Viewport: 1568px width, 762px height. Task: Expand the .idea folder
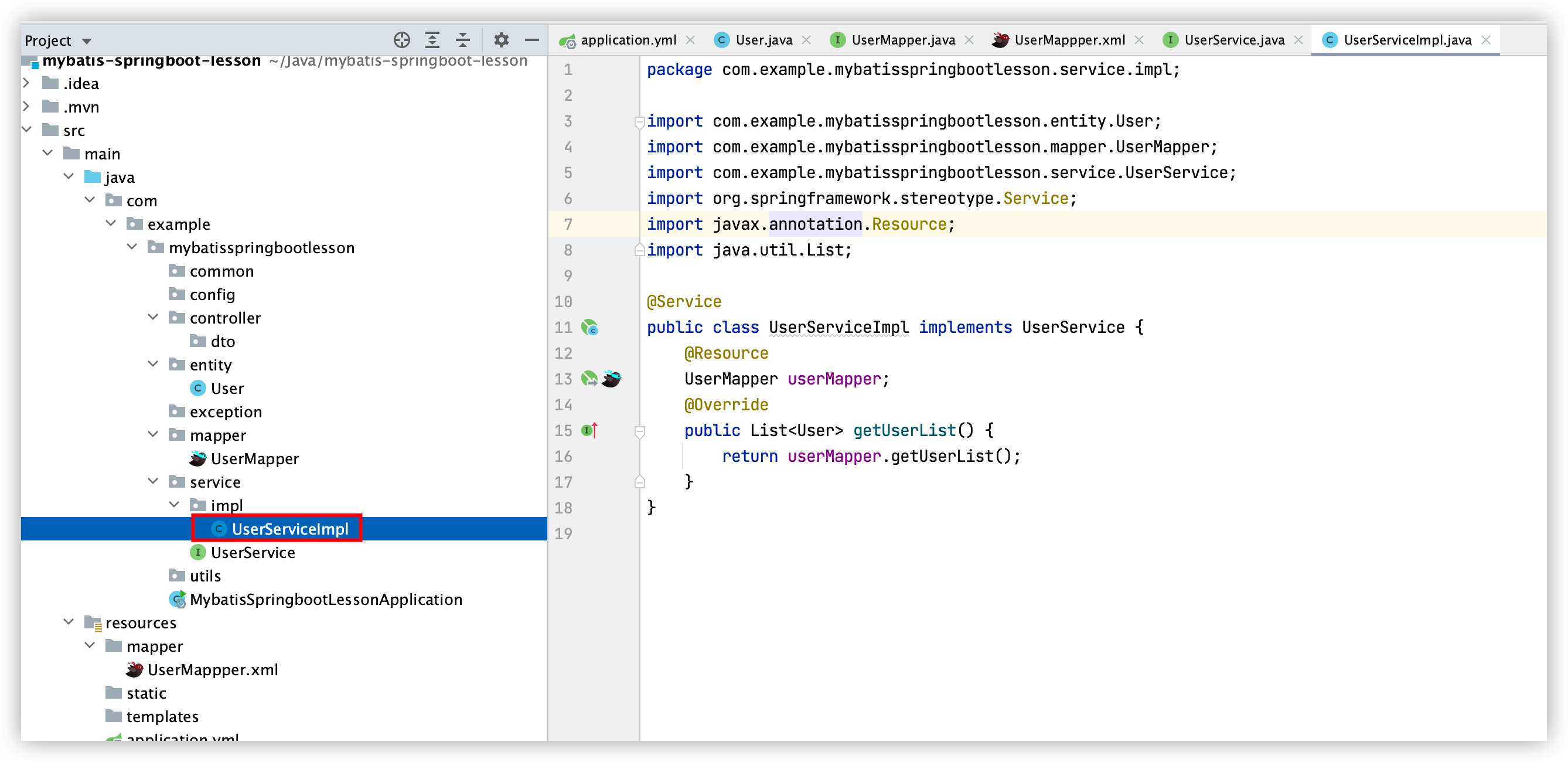(x=27, y=83)
